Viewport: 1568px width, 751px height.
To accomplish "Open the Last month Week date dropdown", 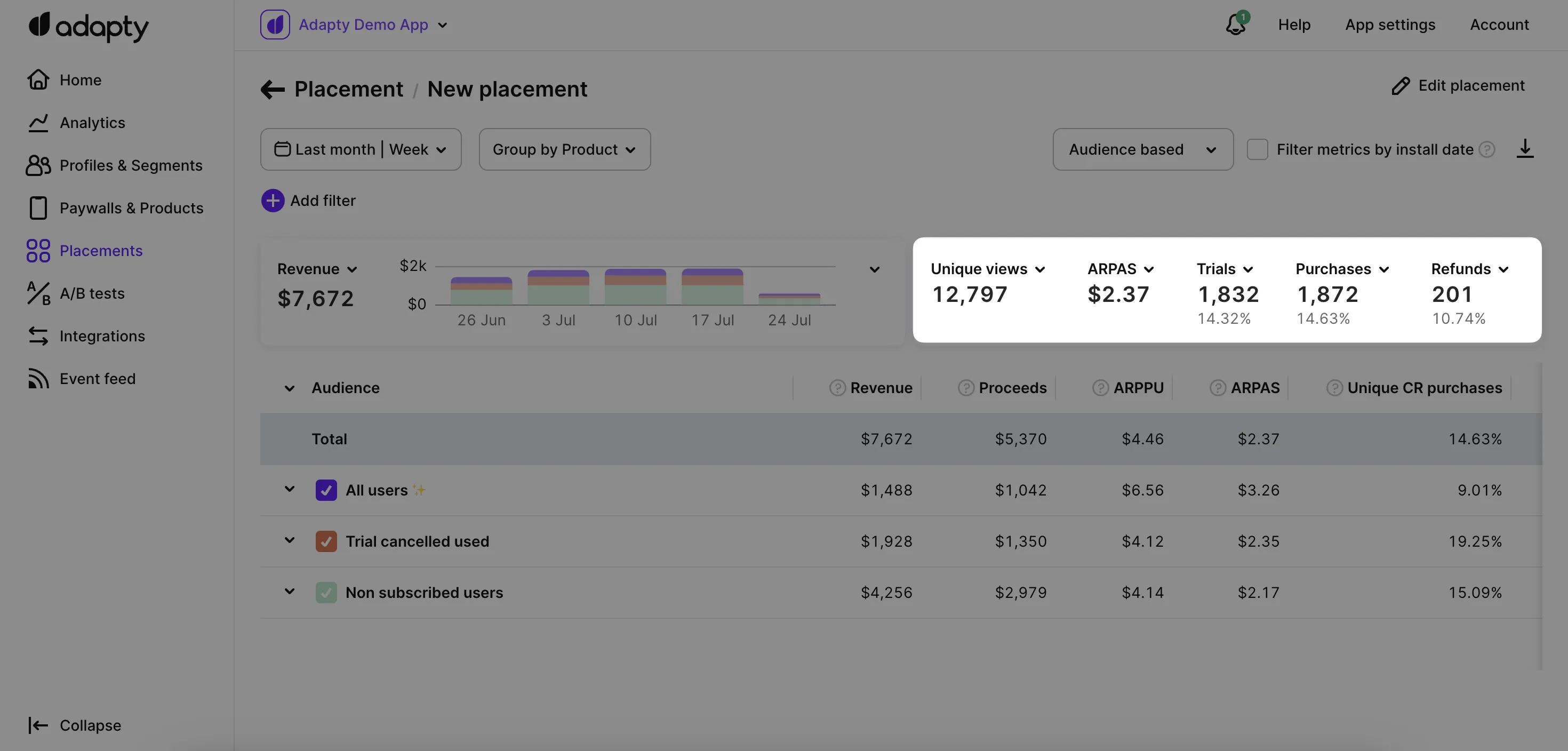I will [x=361, y=149].
